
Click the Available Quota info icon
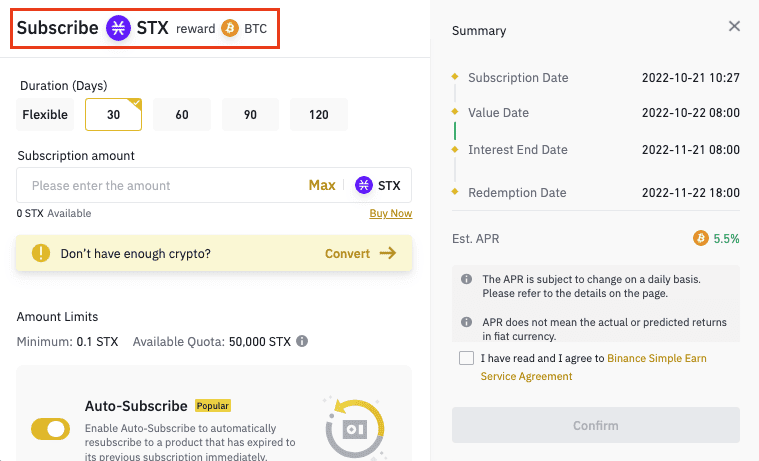(302, 341)
